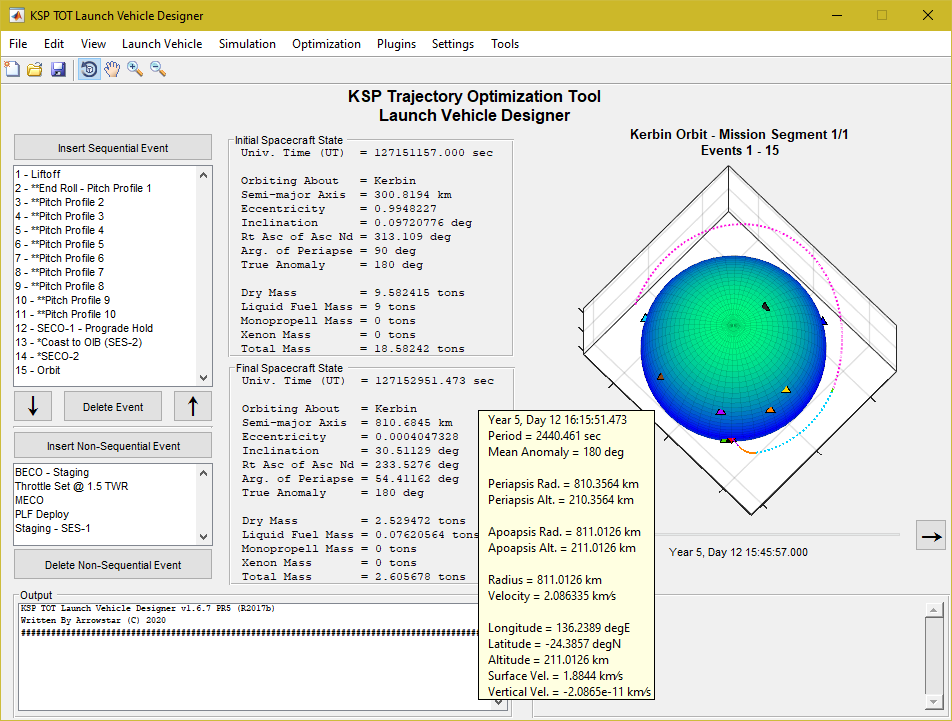Click the Kerbin globe in orbit plot

click(x=733, y=348)
